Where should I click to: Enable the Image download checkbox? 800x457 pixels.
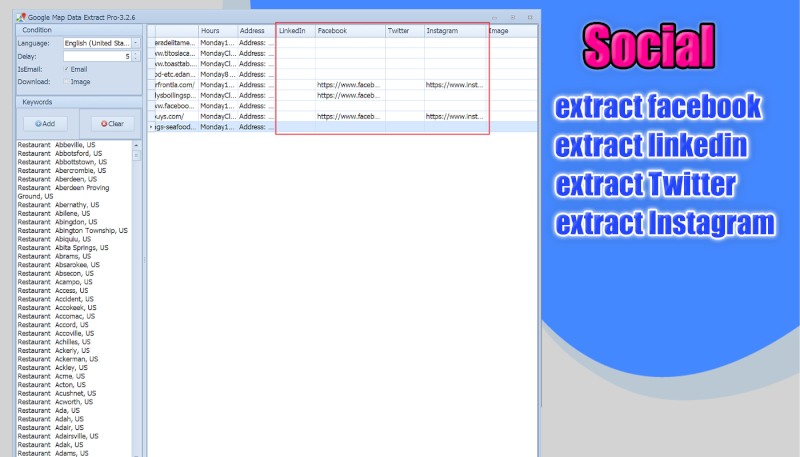[x=66, y=82]
